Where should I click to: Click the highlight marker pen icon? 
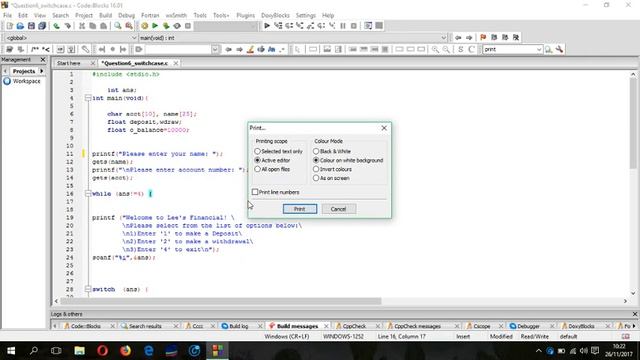pos(250,49)
